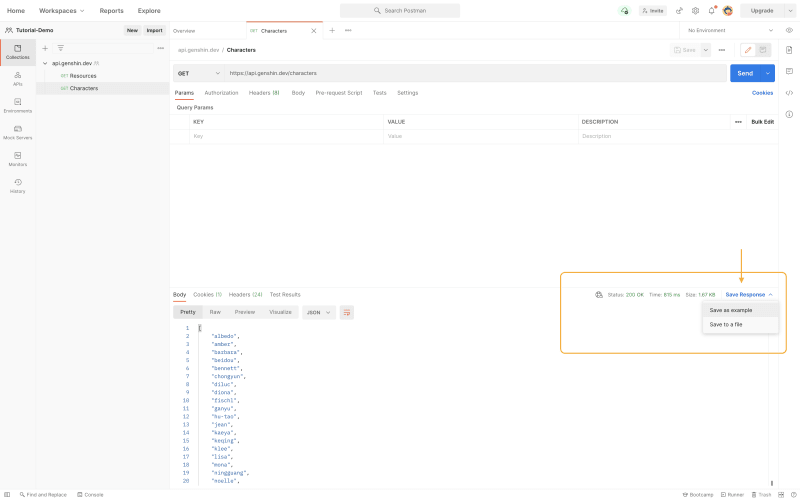Switch to the Visualize response view
Viewport: 800px width, 500px height.
(280, 312)
